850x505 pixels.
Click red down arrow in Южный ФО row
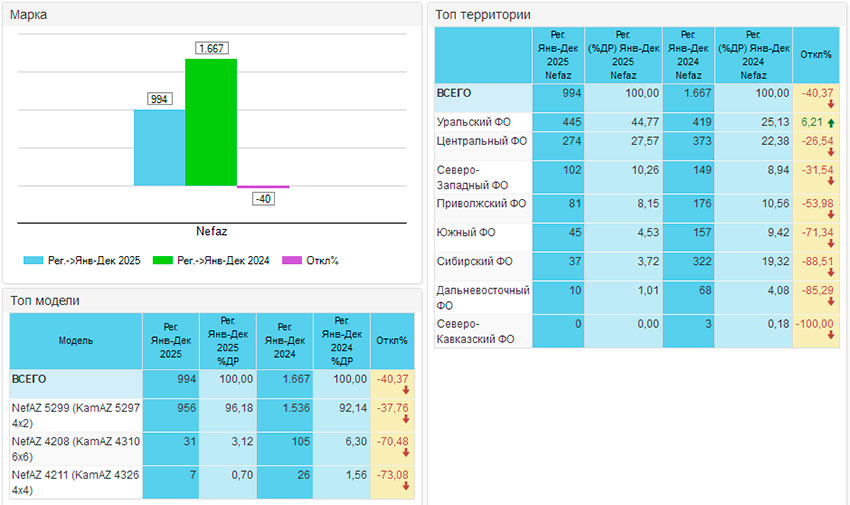[830, 242]
